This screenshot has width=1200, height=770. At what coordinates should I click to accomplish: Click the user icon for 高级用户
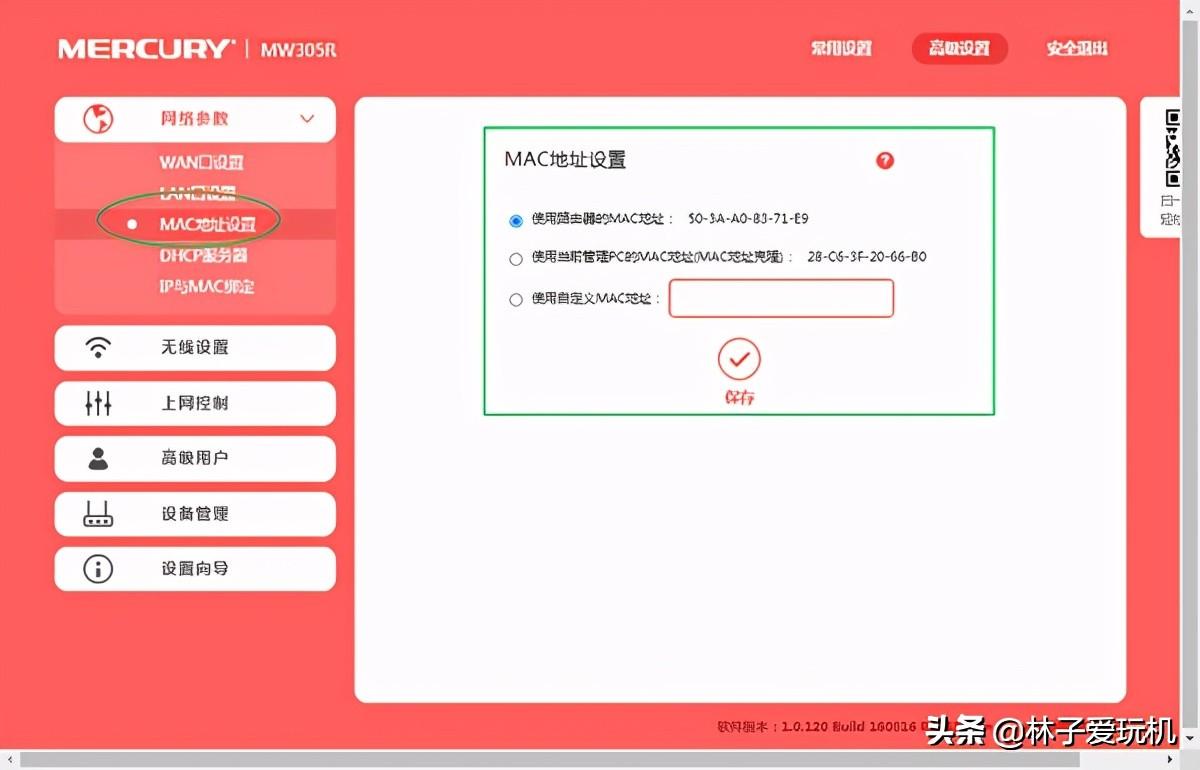pos(98,458)
